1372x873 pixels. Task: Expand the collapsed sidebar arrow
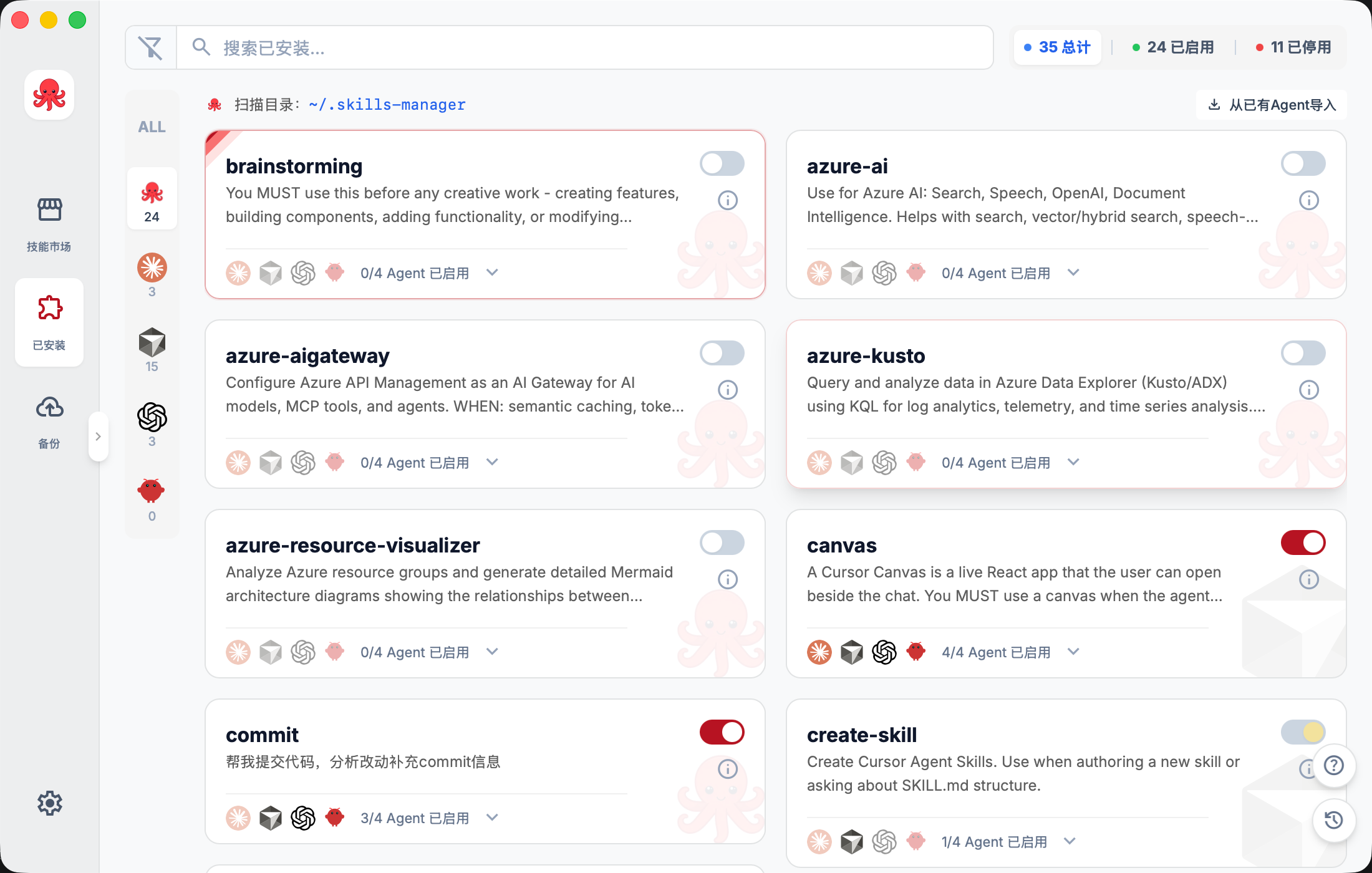[98, 436]
